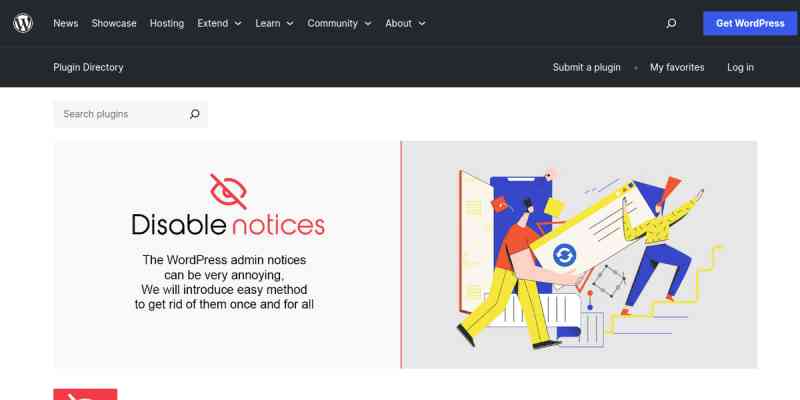Go to the News page
Screen dimensions: 800x400
click(65, 23)
